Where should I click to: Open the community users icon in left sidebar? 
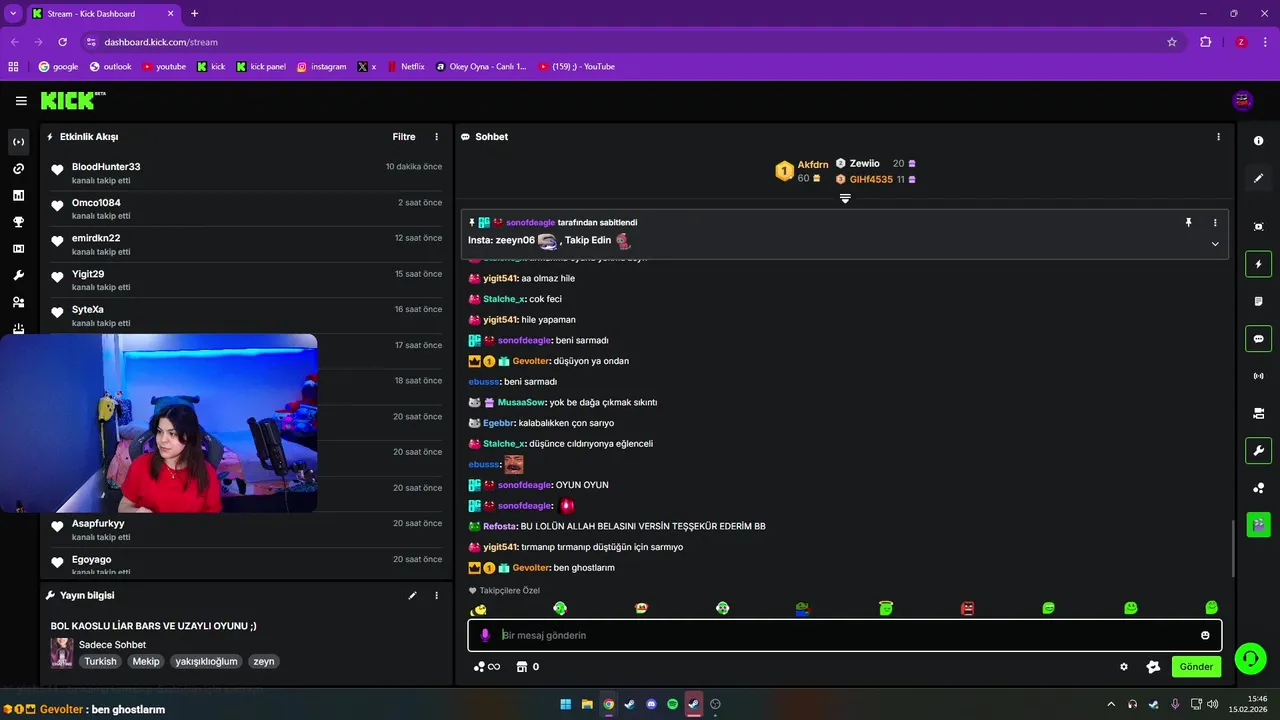18,302
